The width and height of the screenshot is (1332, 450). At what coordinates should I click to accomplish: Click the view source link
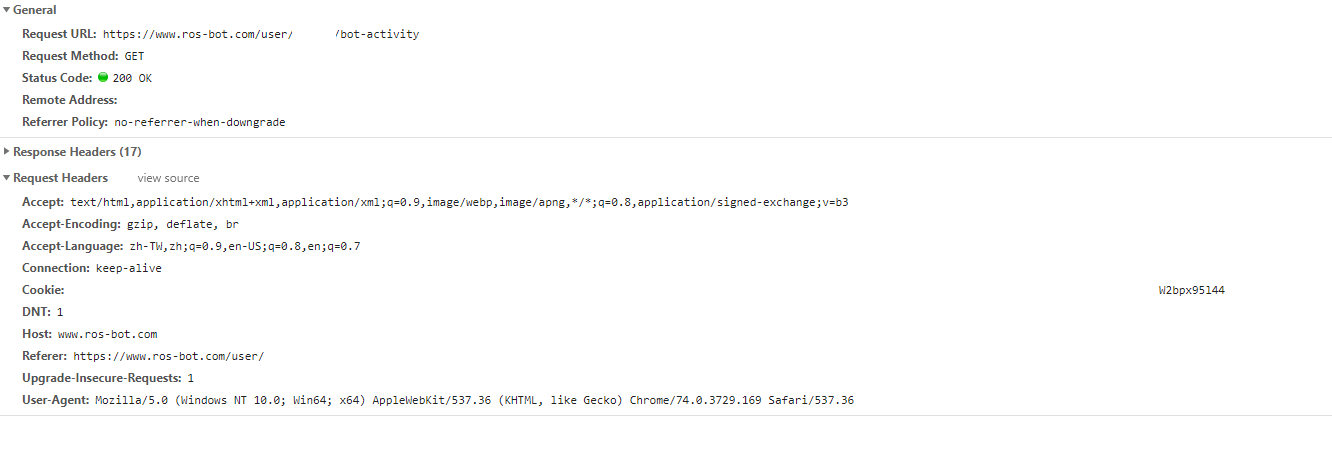[x=168, y=178]
